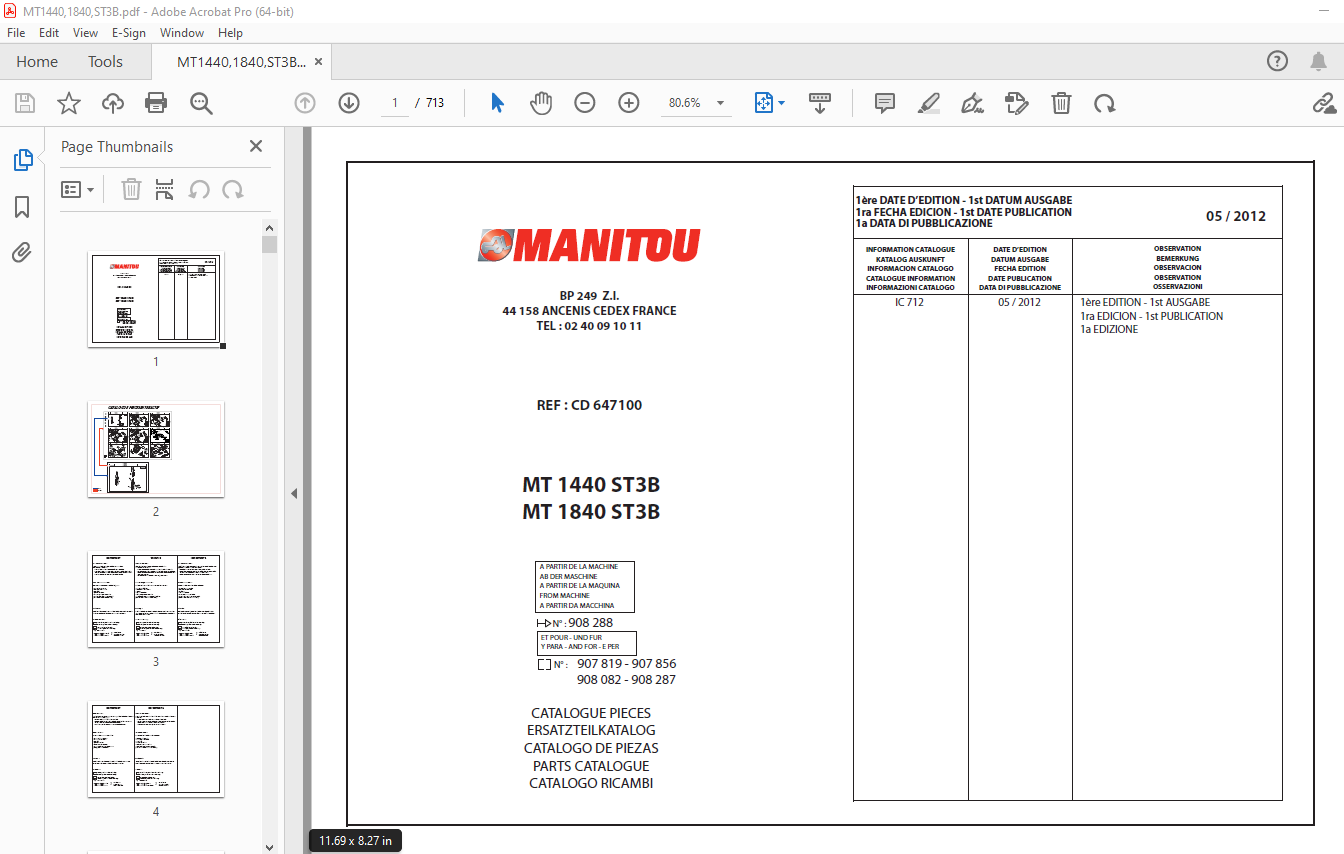Delete page using toolbar trash icon
The height and width of the screenshot is (854, 1344).
tap(1061, 103)
